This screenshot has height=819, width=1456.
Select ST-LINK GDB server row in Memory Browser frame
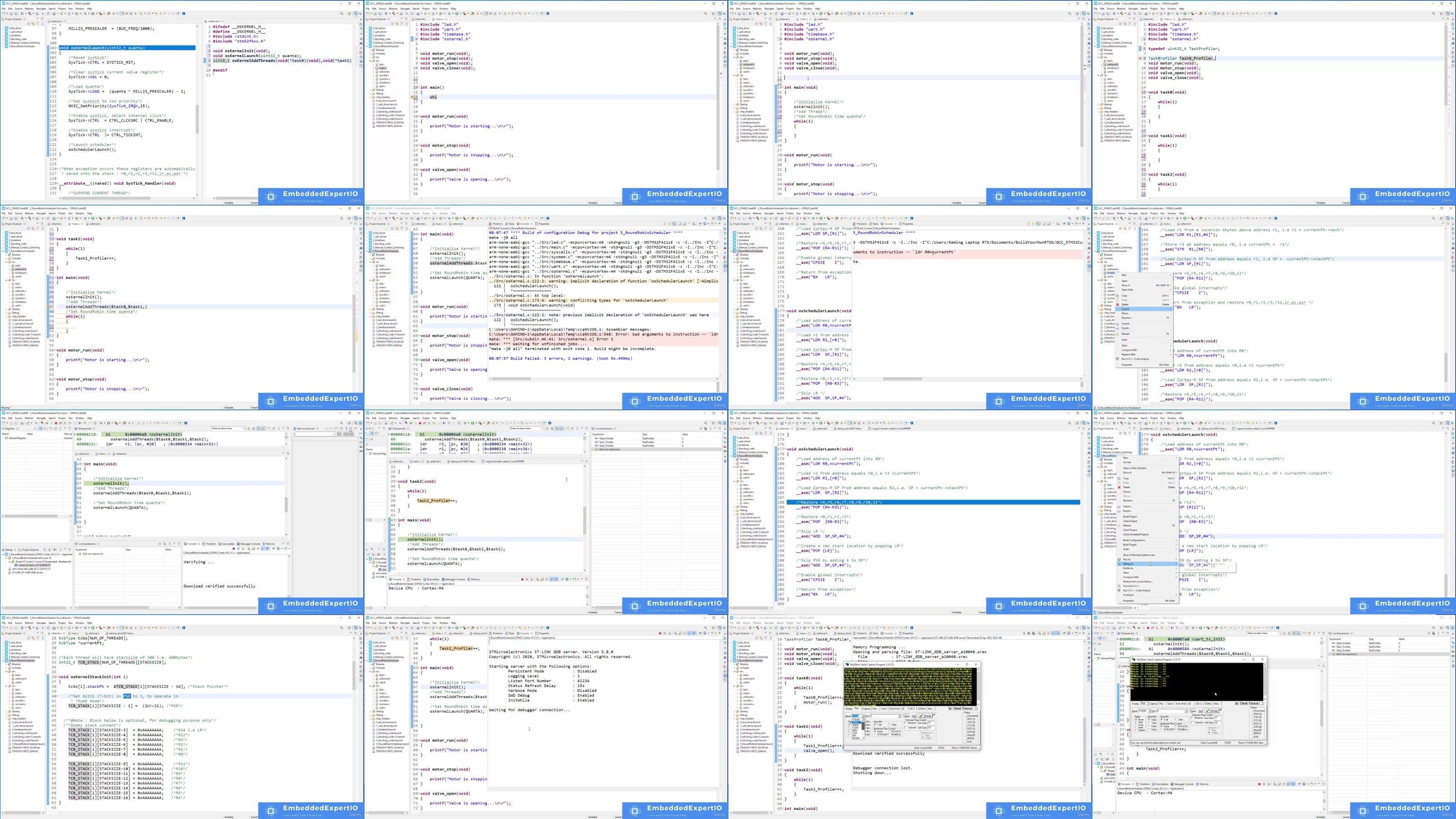pos(25,572)
